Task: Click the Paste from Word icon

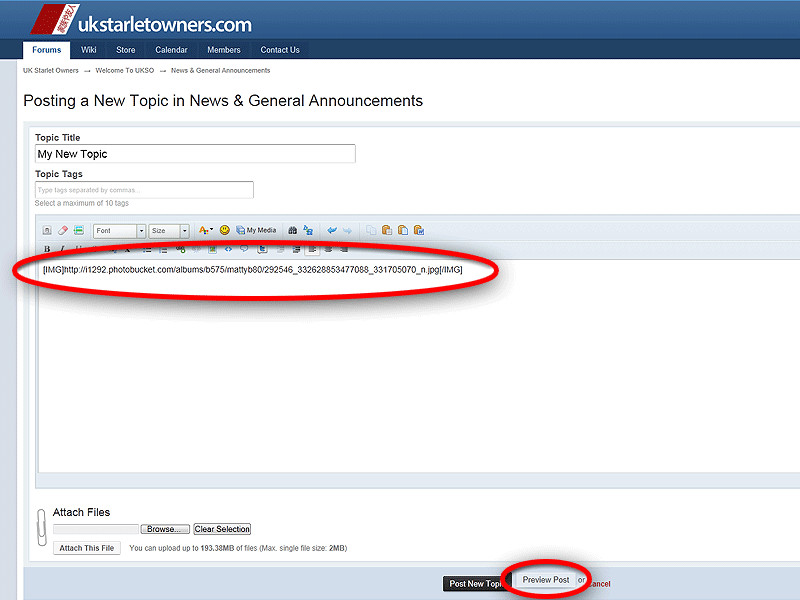Action: (x=419, y=231)
